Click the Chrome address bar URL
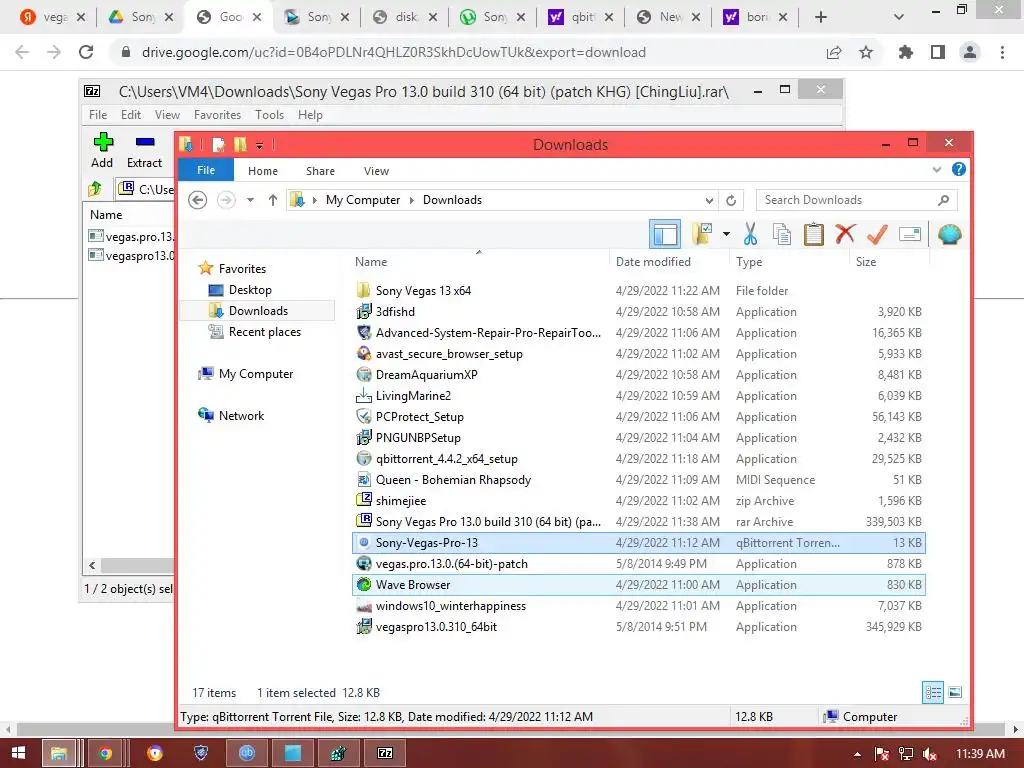This screenshot has width=1024, height=768. (394, 52)
